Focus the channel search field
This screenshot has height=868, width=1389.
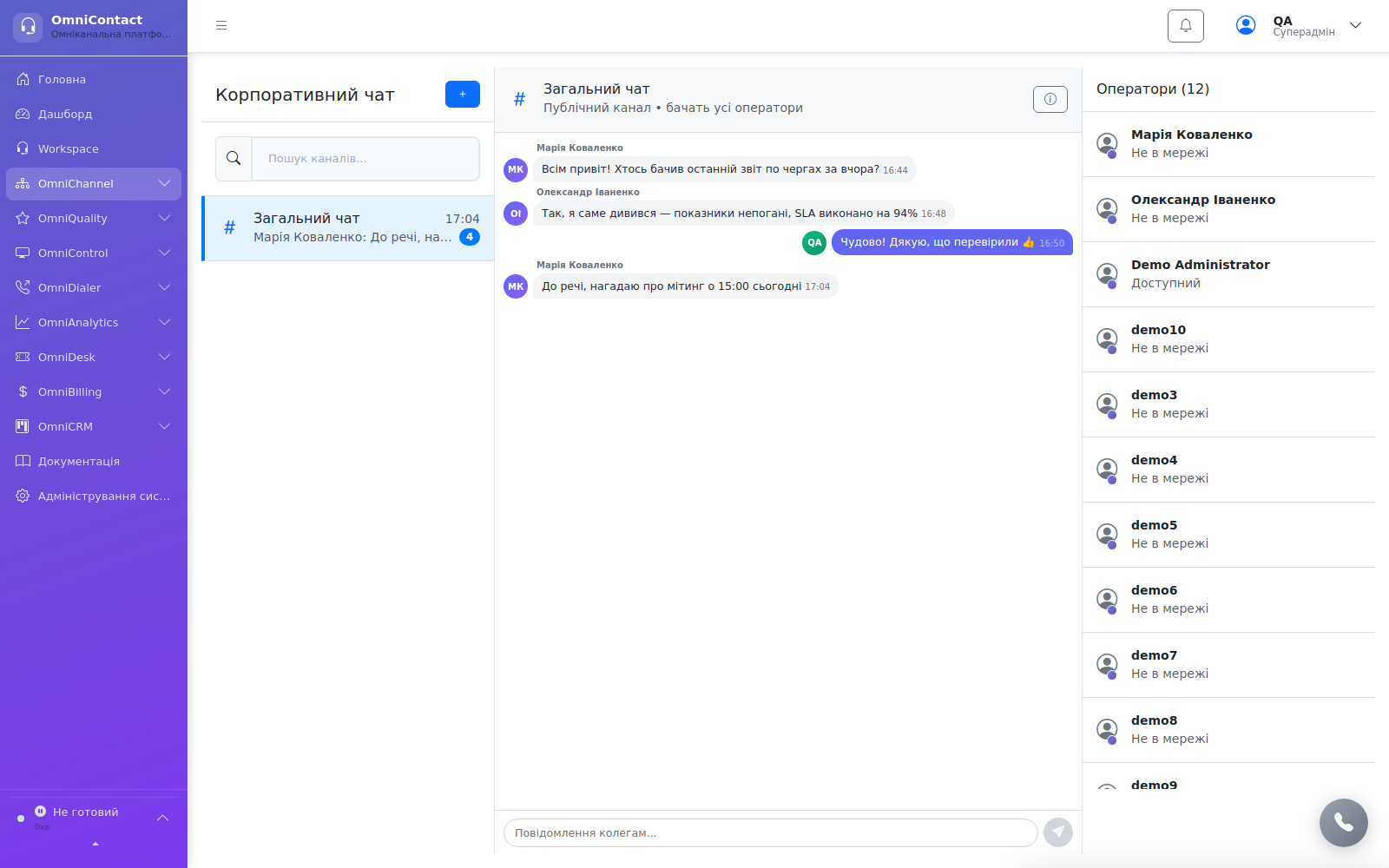coord(365,159)
